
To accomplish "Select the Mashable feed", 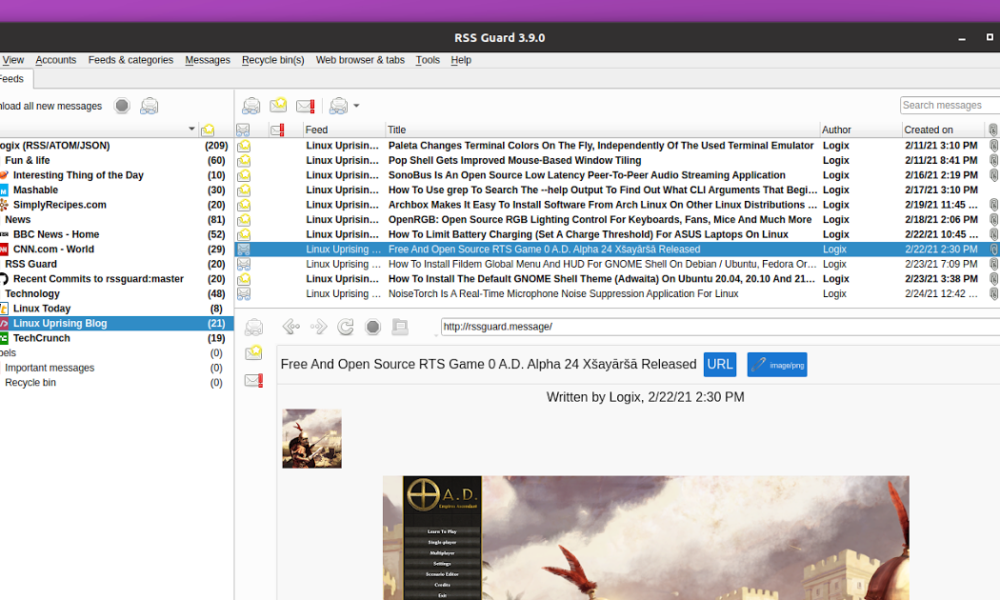I will tap(35, 190).
